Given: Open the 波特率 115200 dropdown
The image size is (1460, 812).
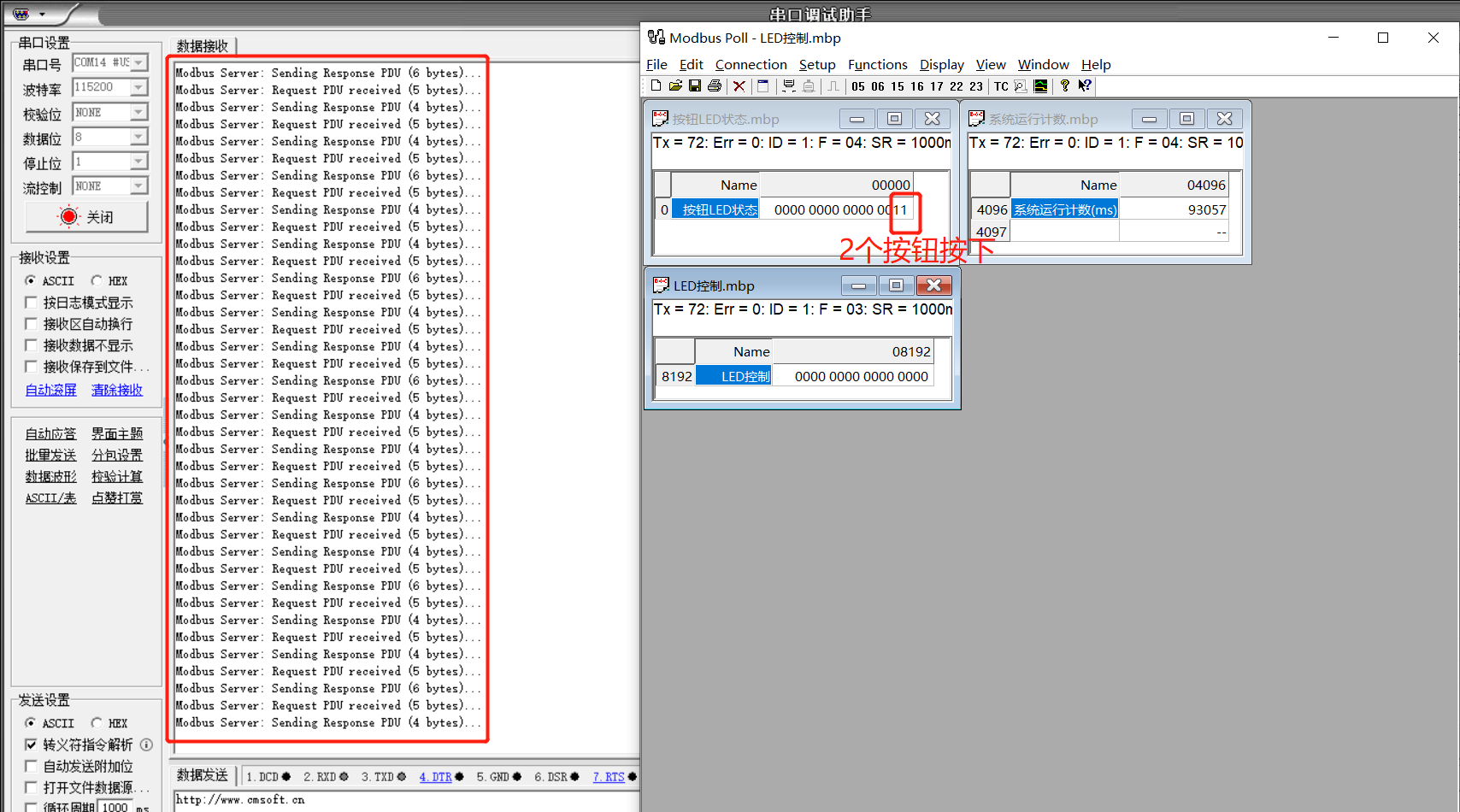Looking at the screenshot, I should 139,87.
